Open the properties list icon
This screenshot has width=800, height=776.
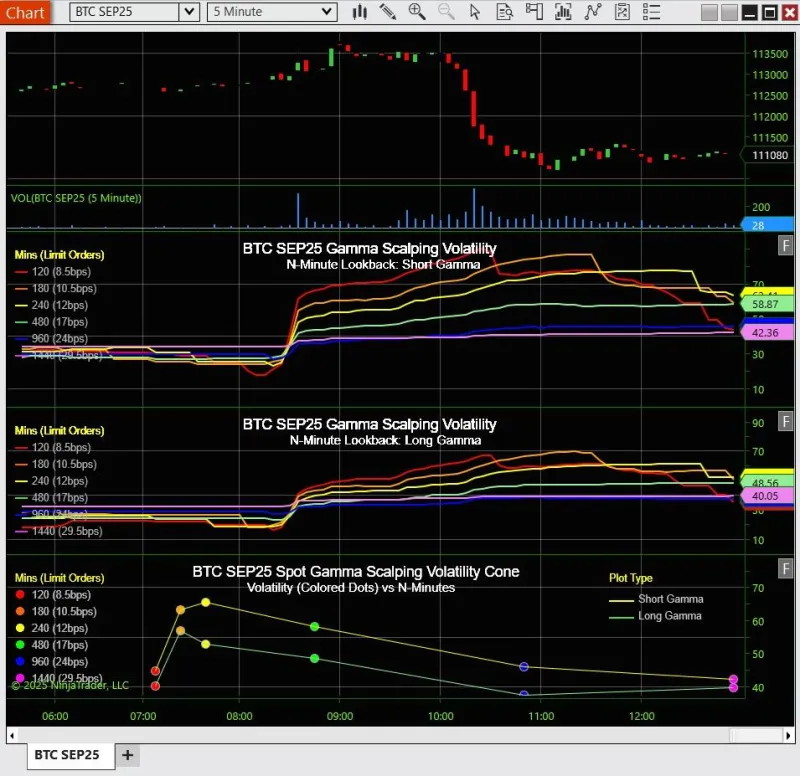click(651, 12)
